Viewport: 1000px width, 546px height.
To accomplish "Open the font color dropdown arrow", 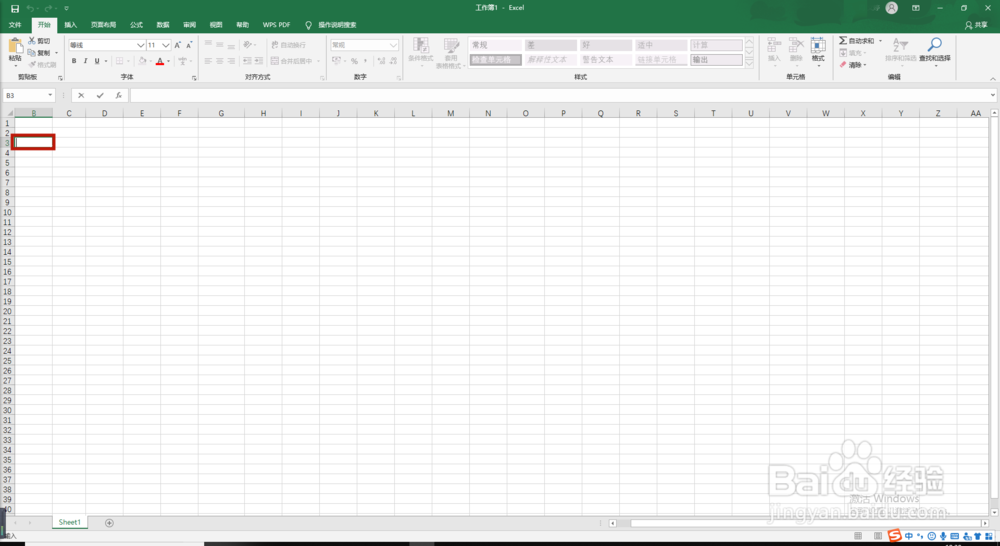I will pos(168,61).
